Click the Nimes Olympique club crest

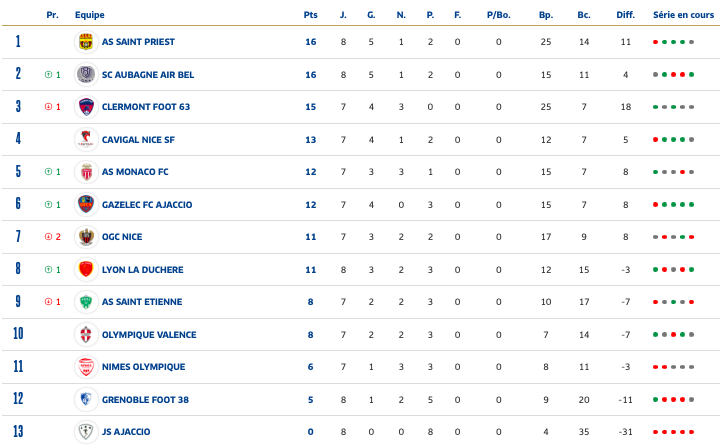(85, 367)
